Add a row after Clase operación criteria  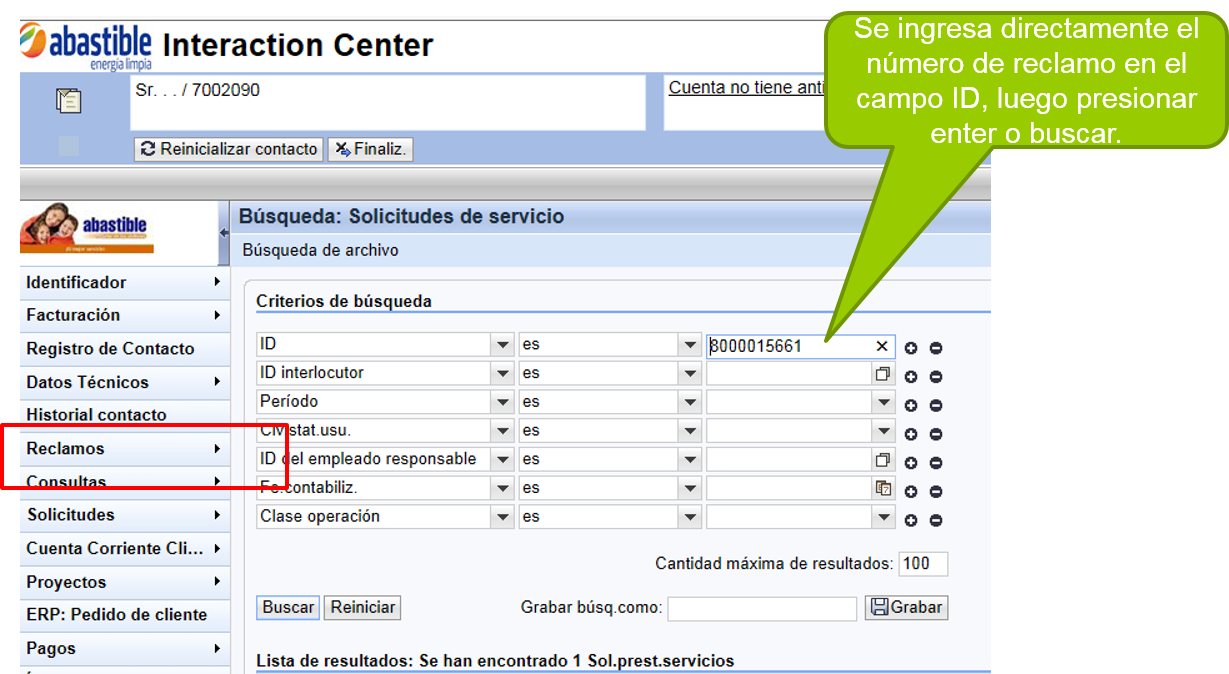tap(911, 520)
